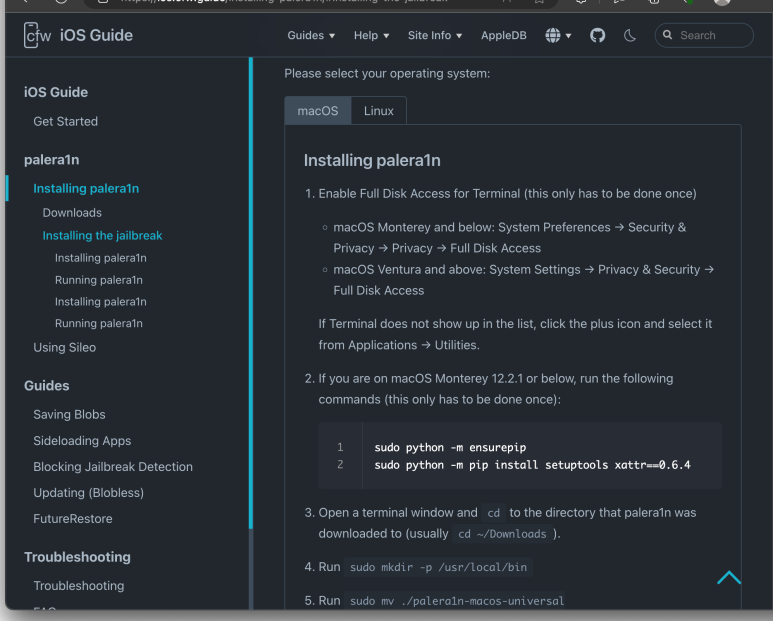The height and width of the screenshot is (621, 773).
Task: Jump to Downloads section in sidebar
Action: tap(72, 212)
